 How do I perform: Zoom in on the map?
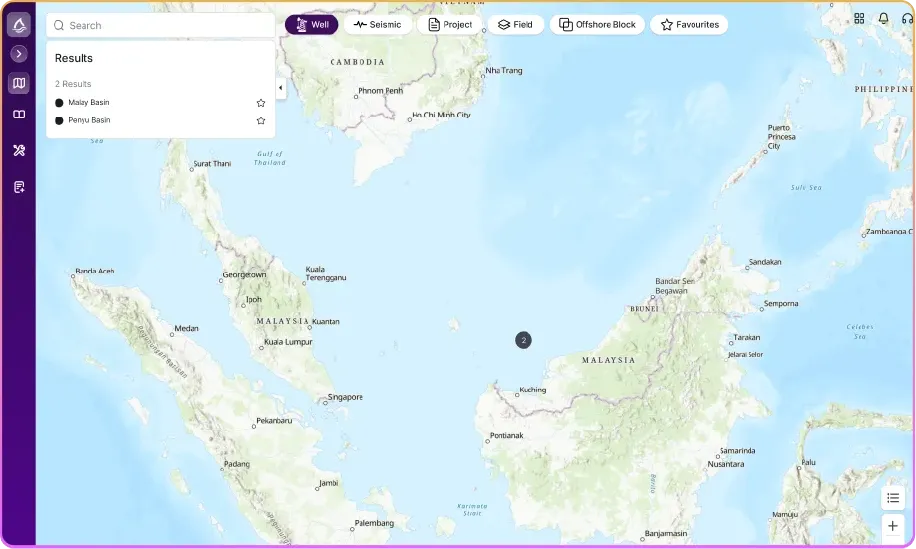(893, 526)
